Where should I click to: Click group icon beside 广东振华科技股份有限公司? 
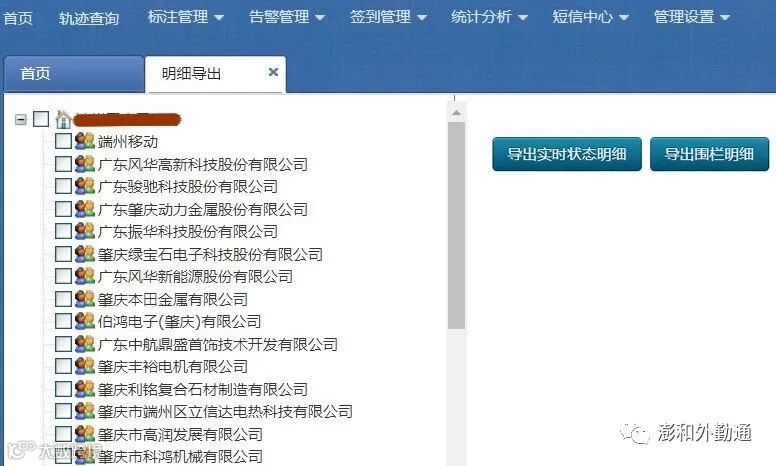click(x=85, y=231)
